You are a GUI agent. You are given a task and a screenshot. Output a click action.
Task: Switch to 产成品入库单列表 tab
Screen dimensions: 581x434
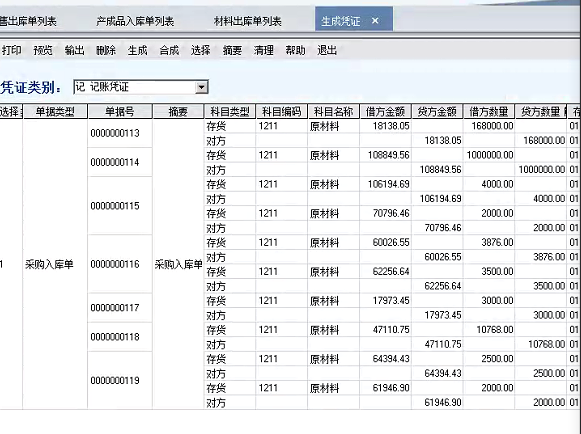pos(135,21)
